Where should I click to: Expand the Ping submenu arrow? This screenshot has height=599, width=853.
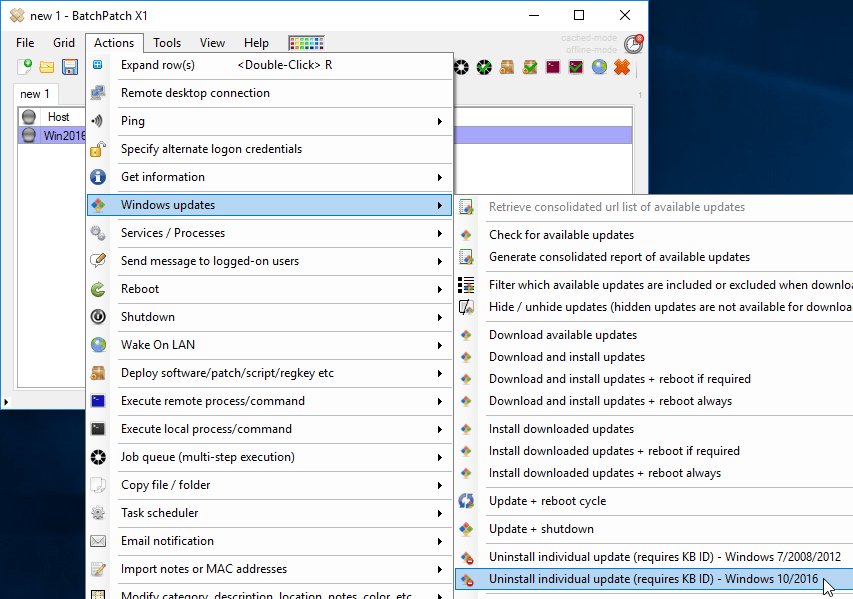coord(440,121)
